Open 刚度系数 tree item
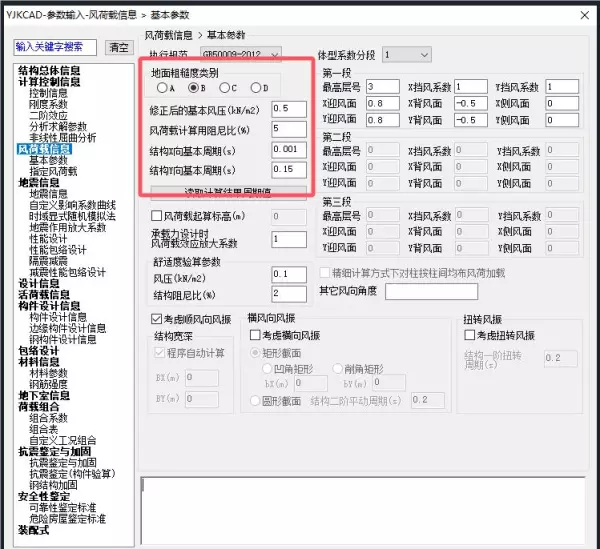The height and width of the screenshot is (549, 600). tap(48, 104)
